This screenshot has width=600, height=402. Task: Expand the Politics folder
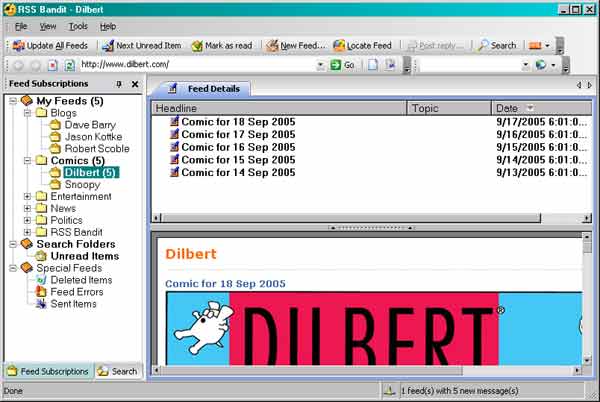coord(27,220)
